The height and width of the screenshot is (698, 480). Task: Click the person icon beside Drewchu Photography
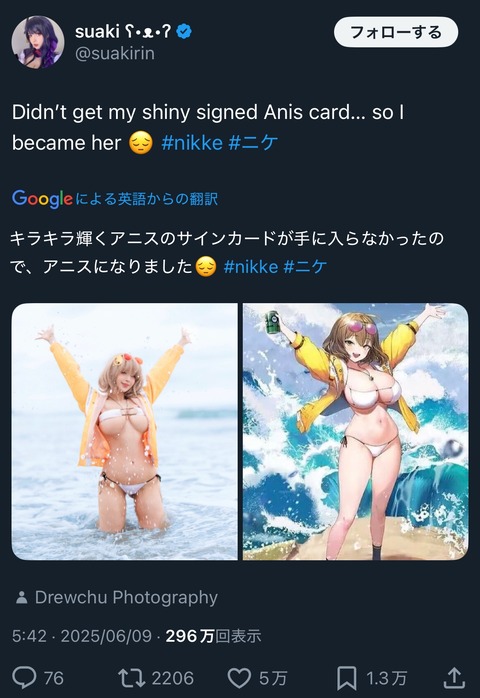21,597
